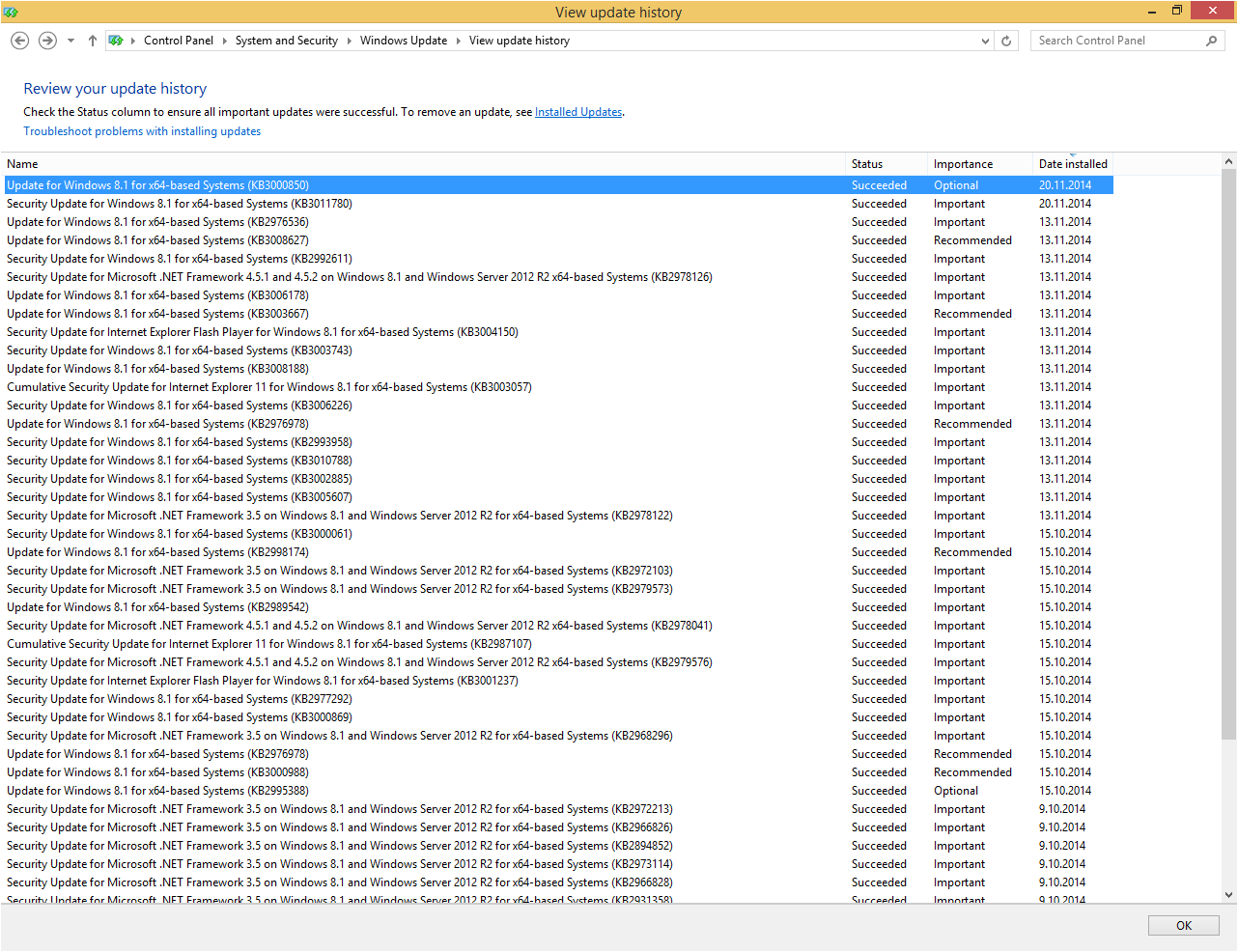
Task: Select update KB2995388 row
Action: 558,791
